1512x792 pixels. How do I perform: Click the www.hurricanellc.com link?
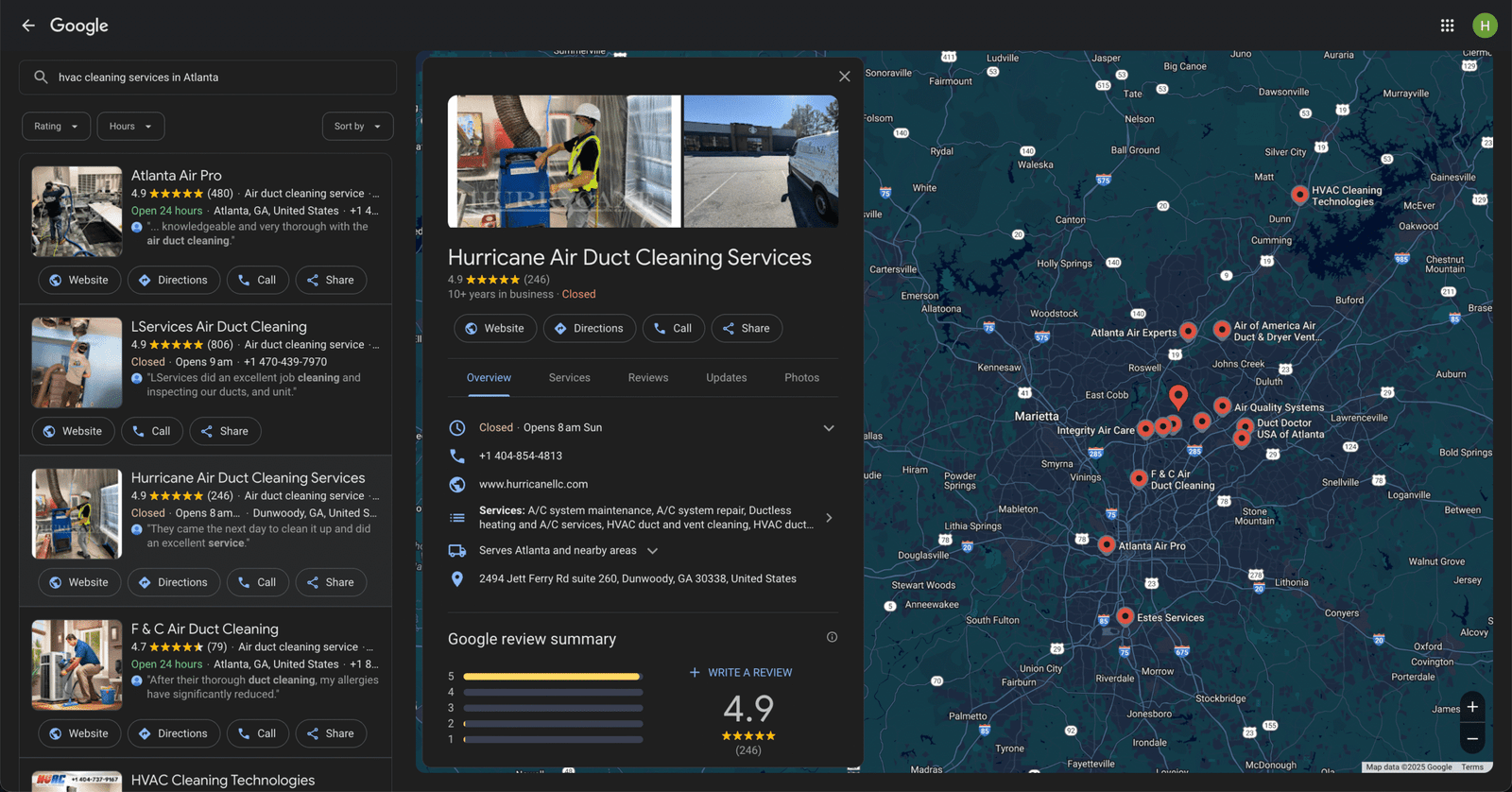(533, 484)
